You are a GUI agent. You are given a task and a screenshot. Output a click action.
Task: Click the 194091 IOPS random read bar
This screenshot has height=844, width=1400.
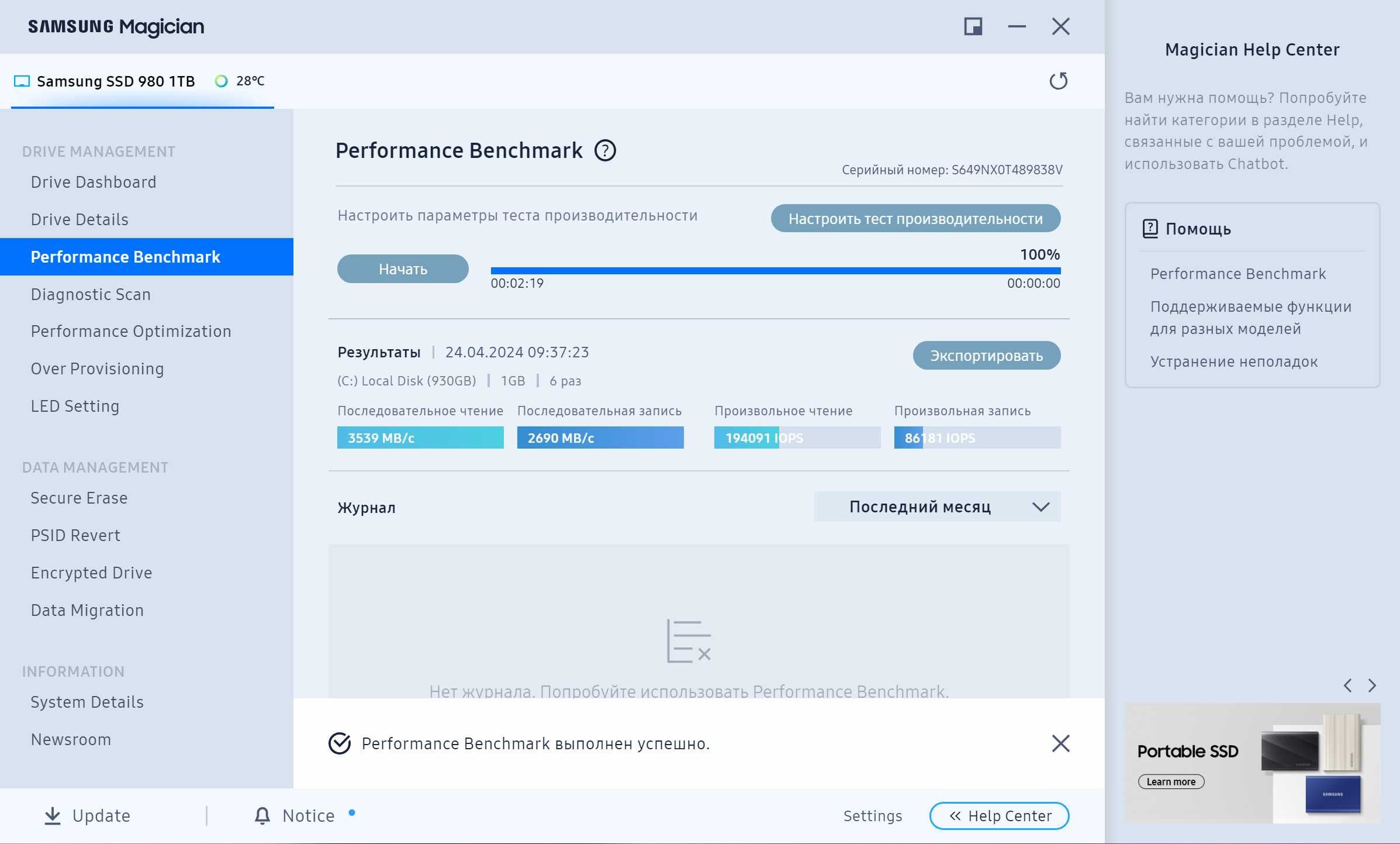coord(797,437)
